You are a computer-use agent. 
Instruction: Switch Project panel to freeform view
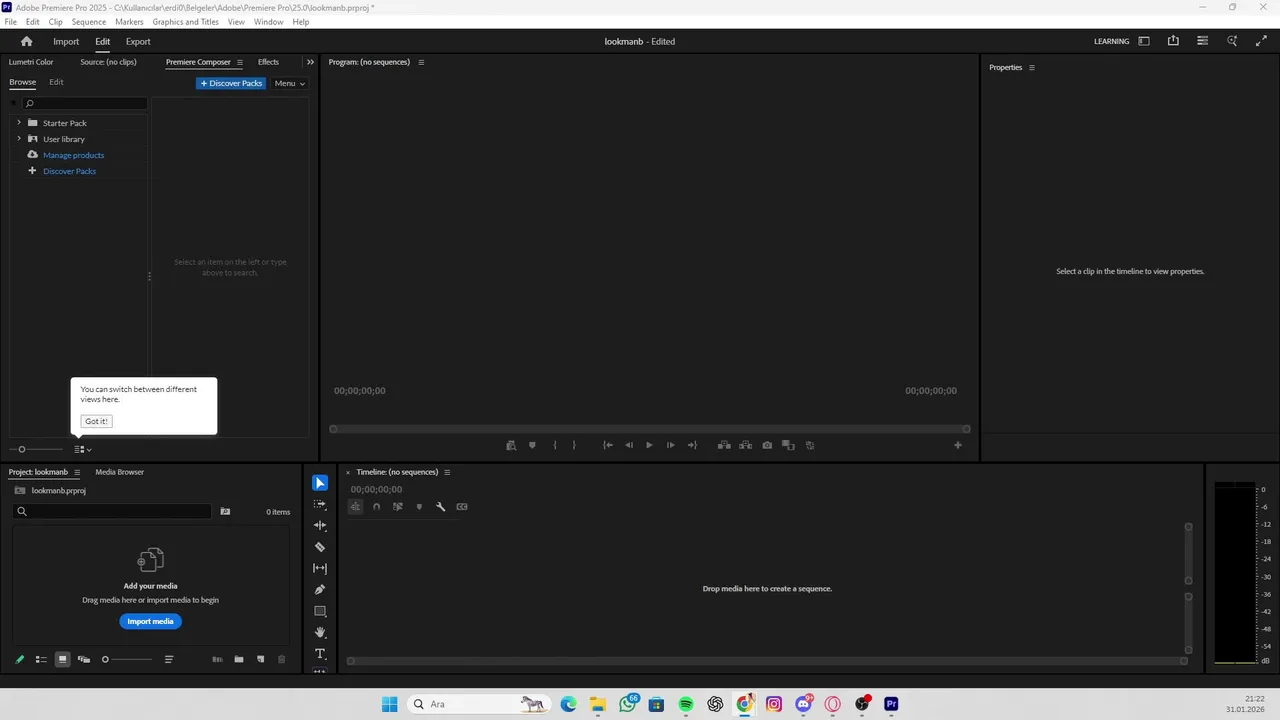pyautogui.click(x=84, y=659)
